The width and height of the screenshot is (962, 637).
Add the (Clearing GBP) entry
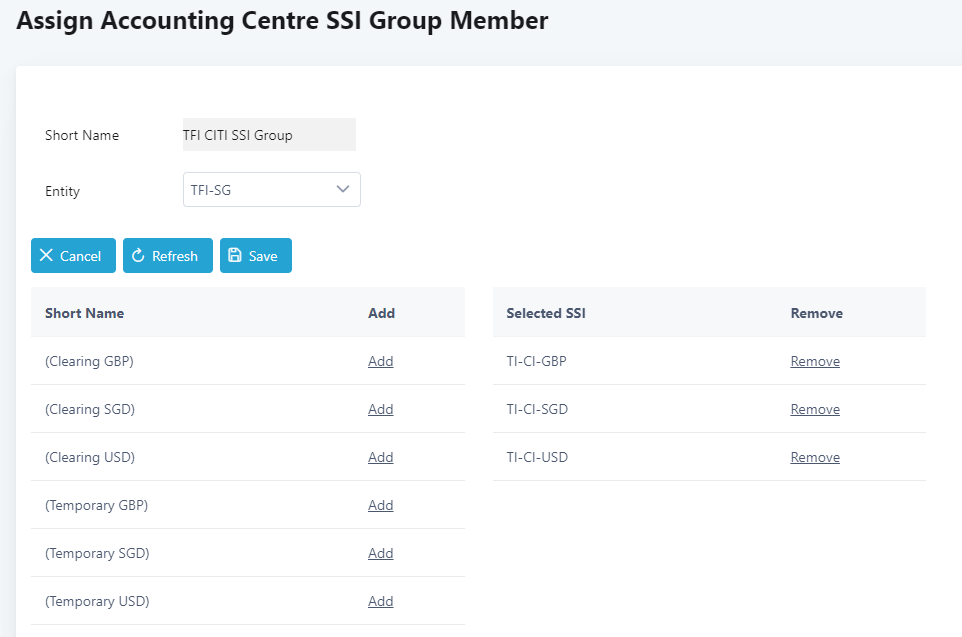380,361
